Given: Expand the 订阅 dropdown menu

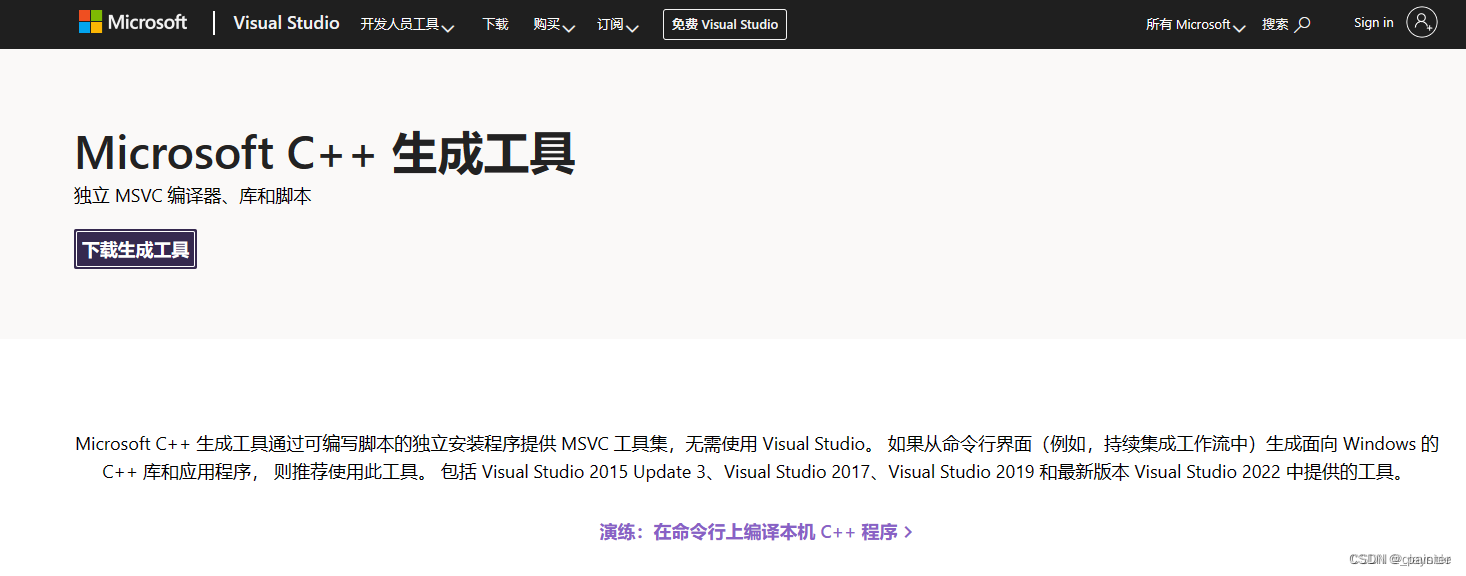Looking at the screenshot, I should click(x=618, y=24).
